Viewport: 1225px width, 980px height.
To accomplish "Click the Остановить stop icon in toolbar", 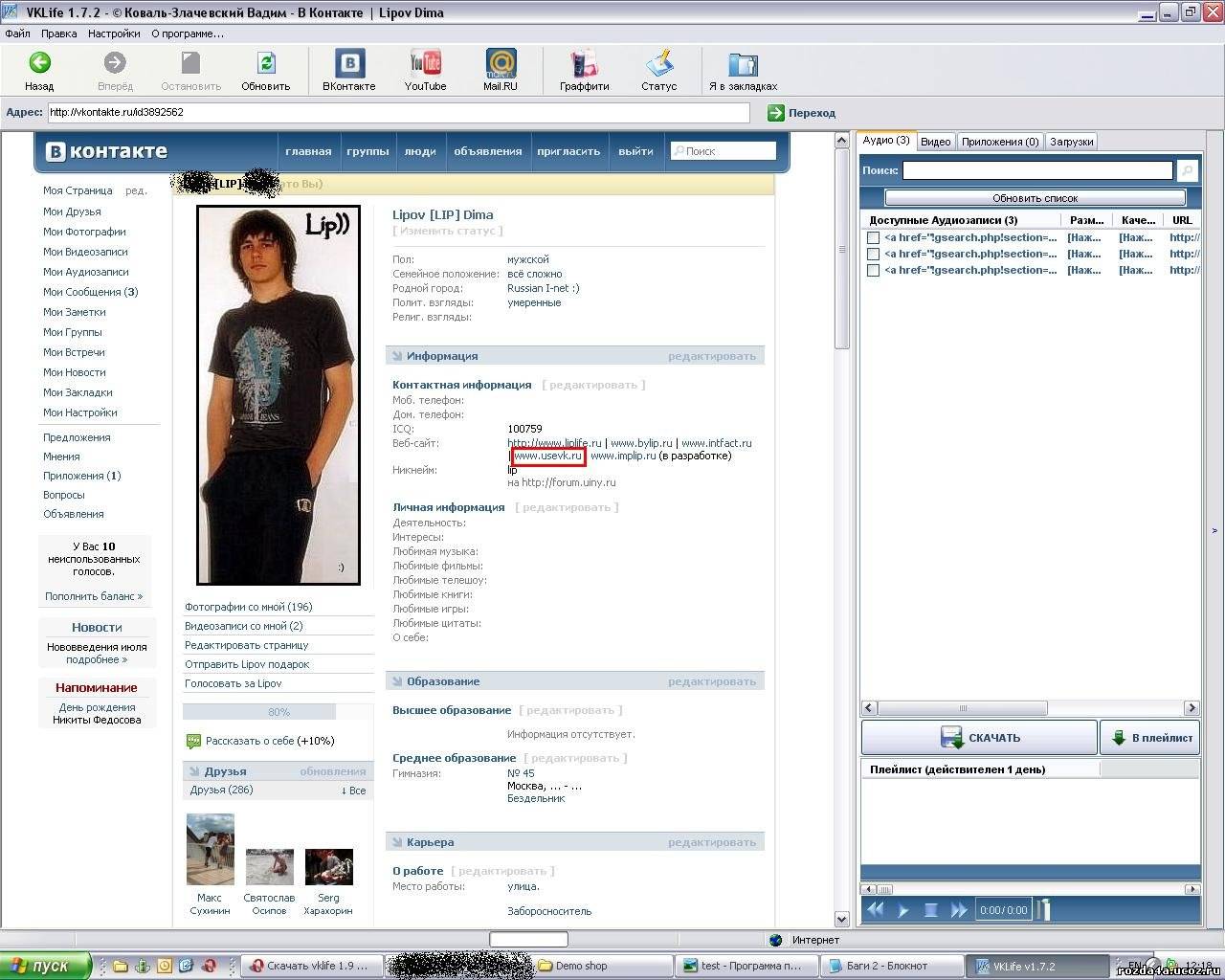I will [191, 63].
